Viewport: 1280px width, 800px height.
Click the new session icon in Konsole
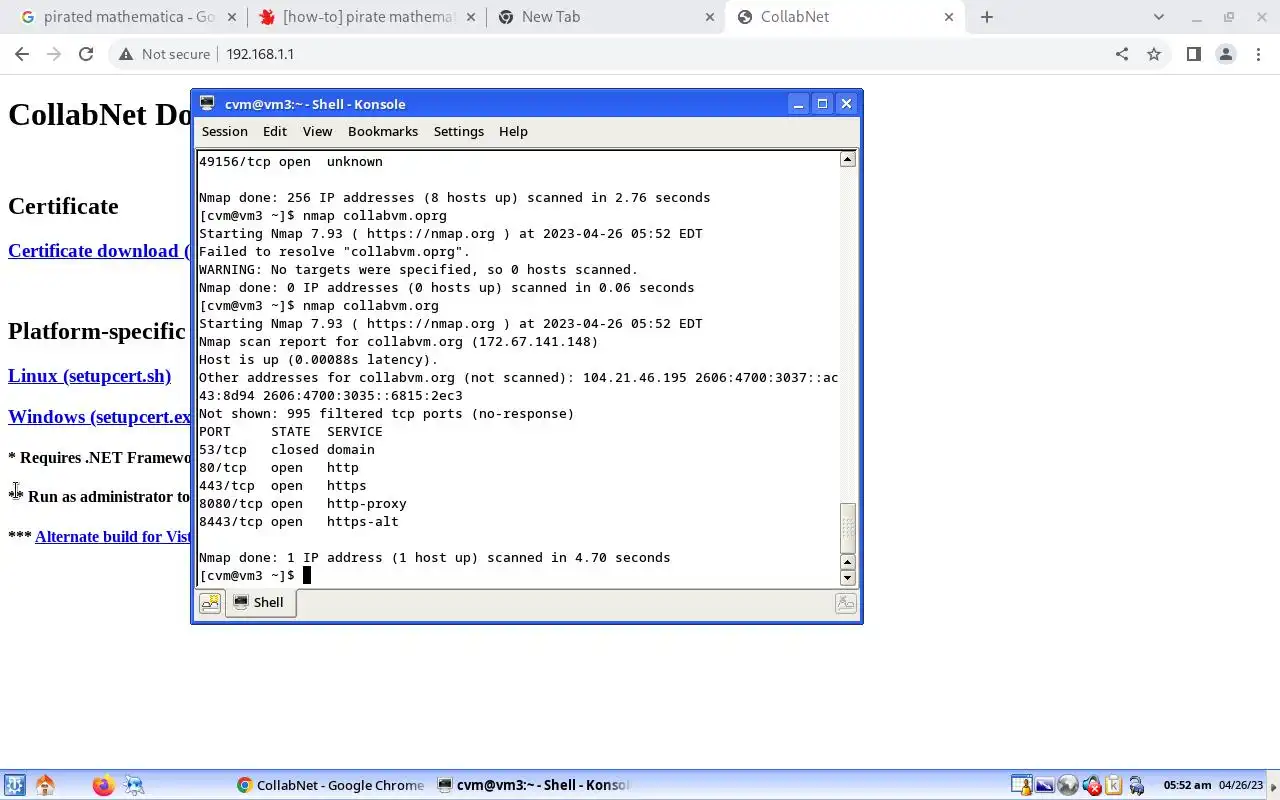[210, 603]
